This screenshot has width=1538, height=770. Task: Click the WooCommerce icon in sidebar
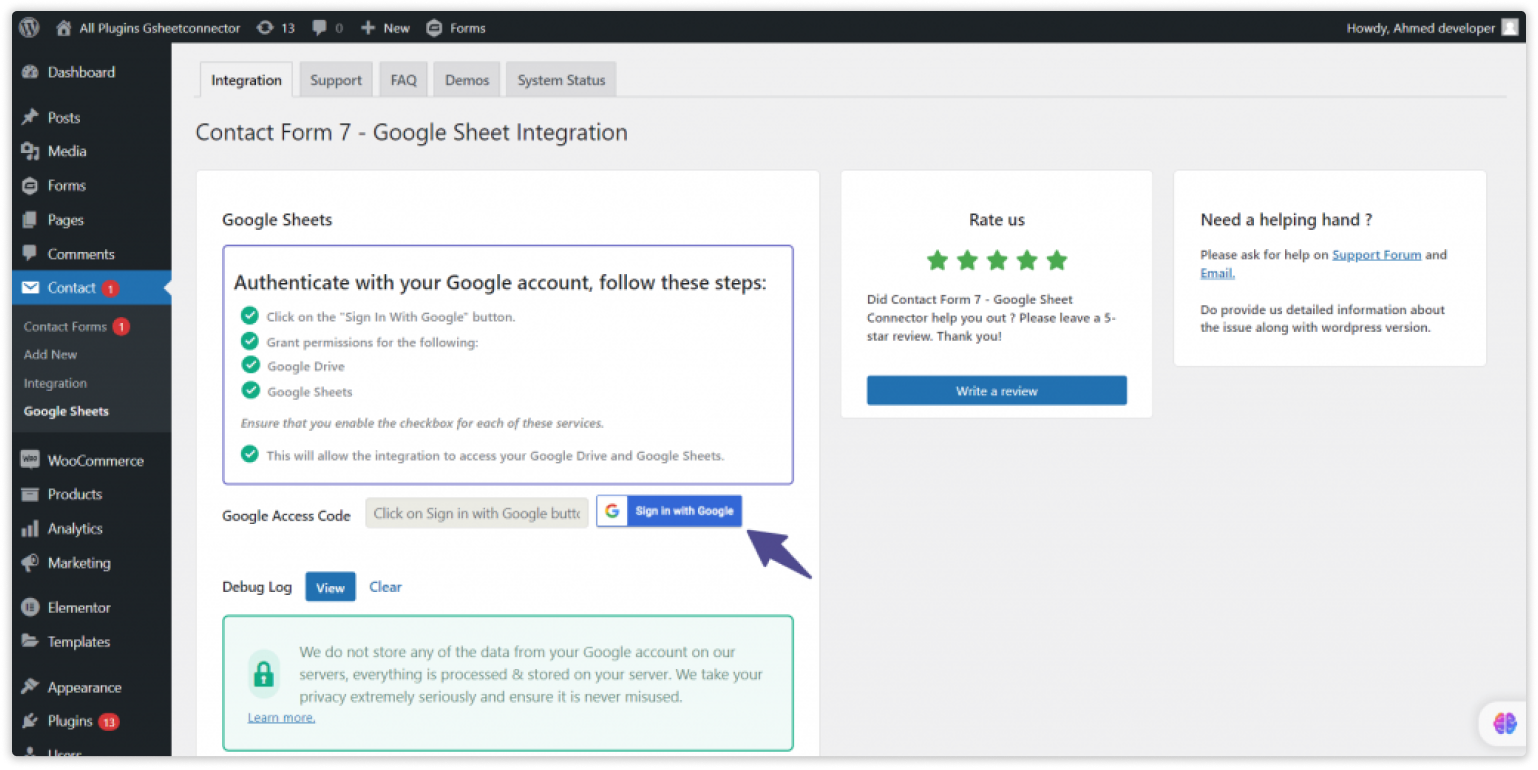point(30,460)
